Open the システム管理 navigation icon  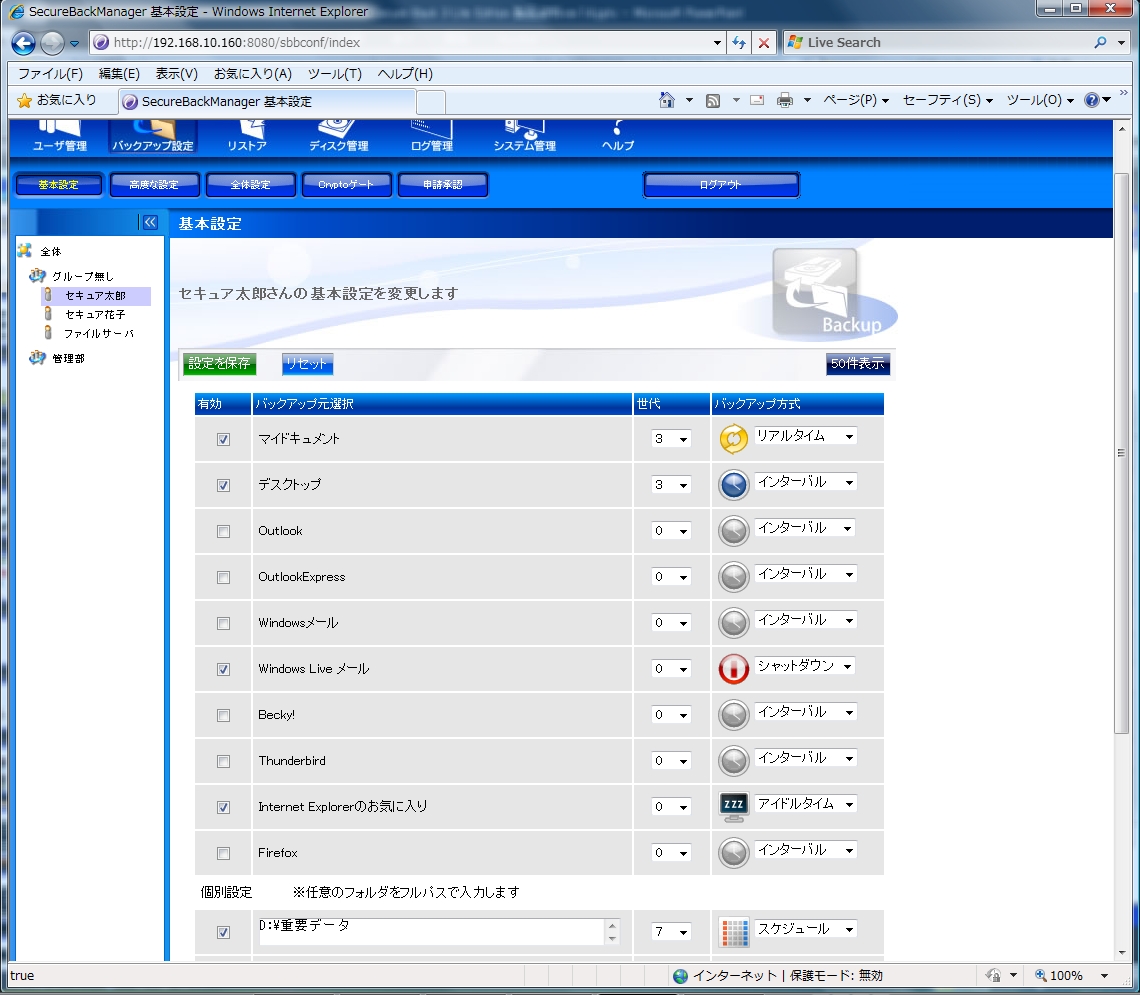[x=524, y=136]
